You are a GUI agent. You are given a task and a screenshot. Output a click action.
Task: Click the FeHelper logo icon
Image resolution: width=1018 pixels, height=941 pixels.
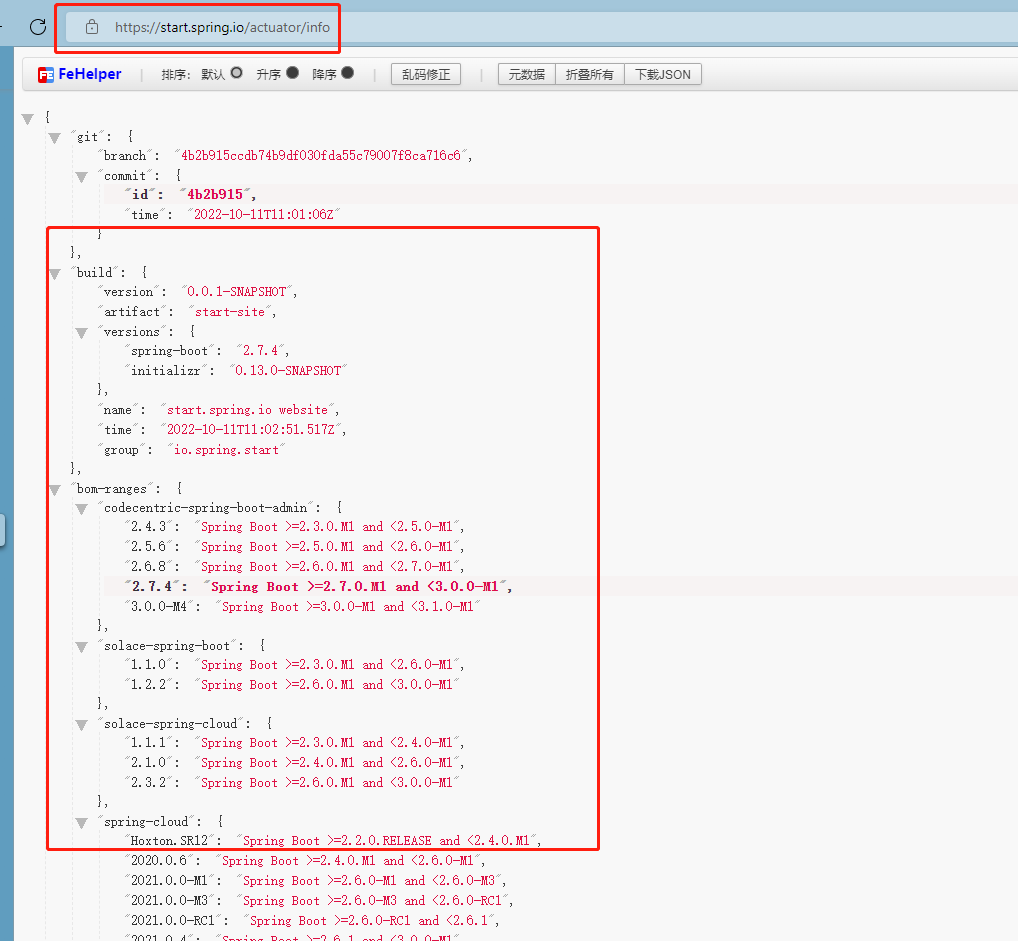click(x=45, y=75)
